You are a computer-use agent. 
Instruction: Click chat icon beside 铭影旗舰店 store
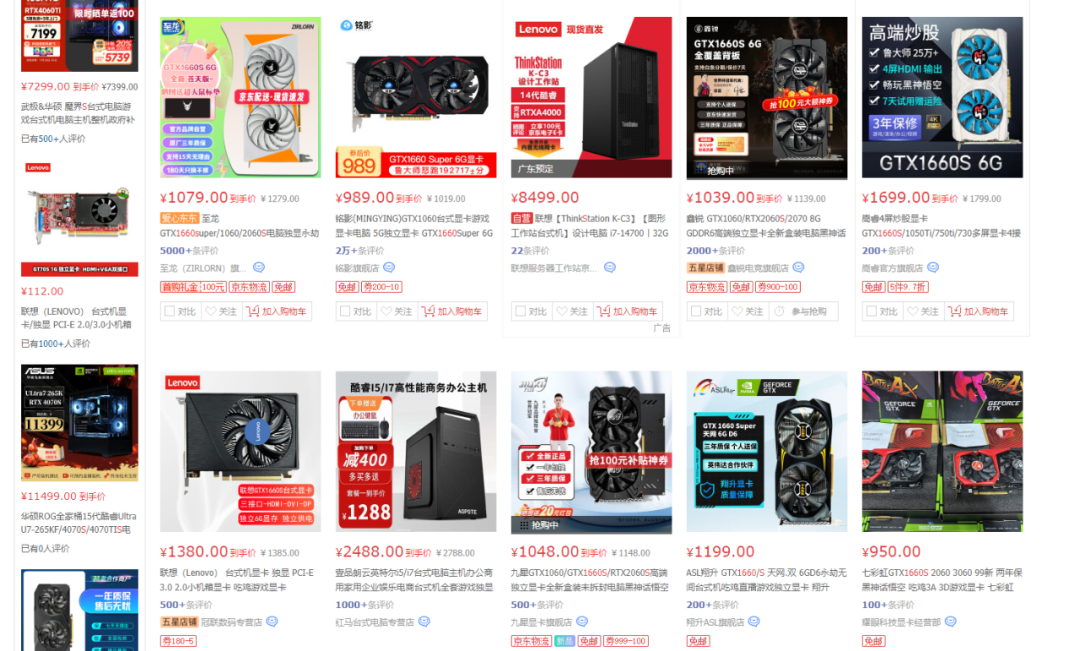389,267
